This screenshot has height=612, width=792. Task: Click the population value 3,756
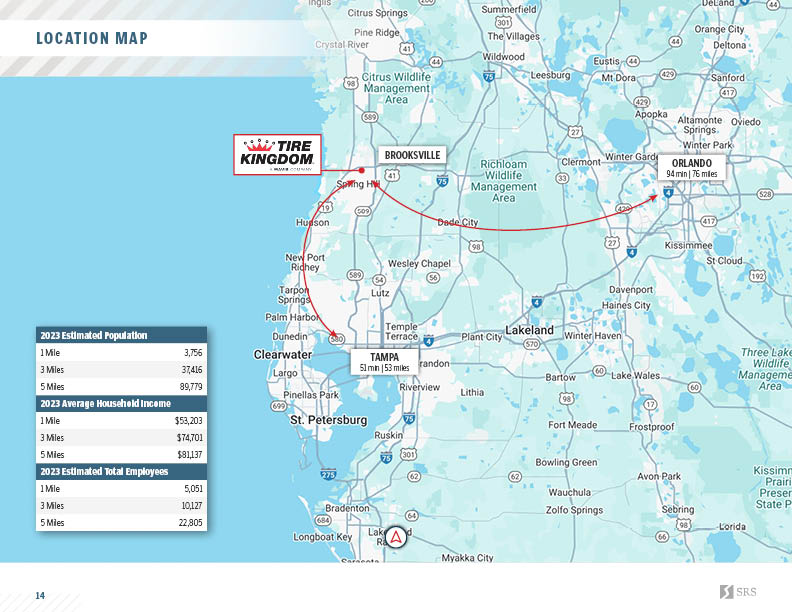pos(193,352)
